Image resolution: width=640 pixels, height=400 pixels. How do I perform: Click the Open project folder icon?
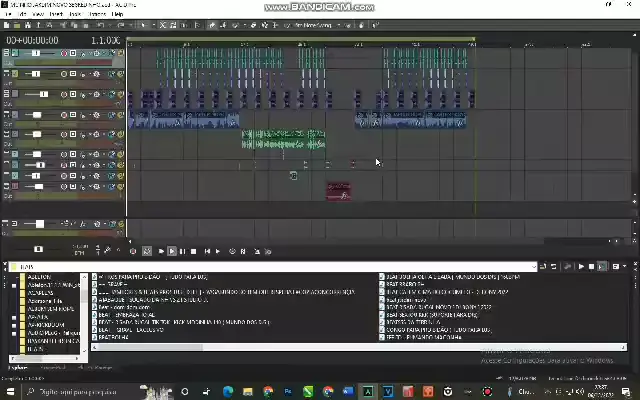pos(17,25)
